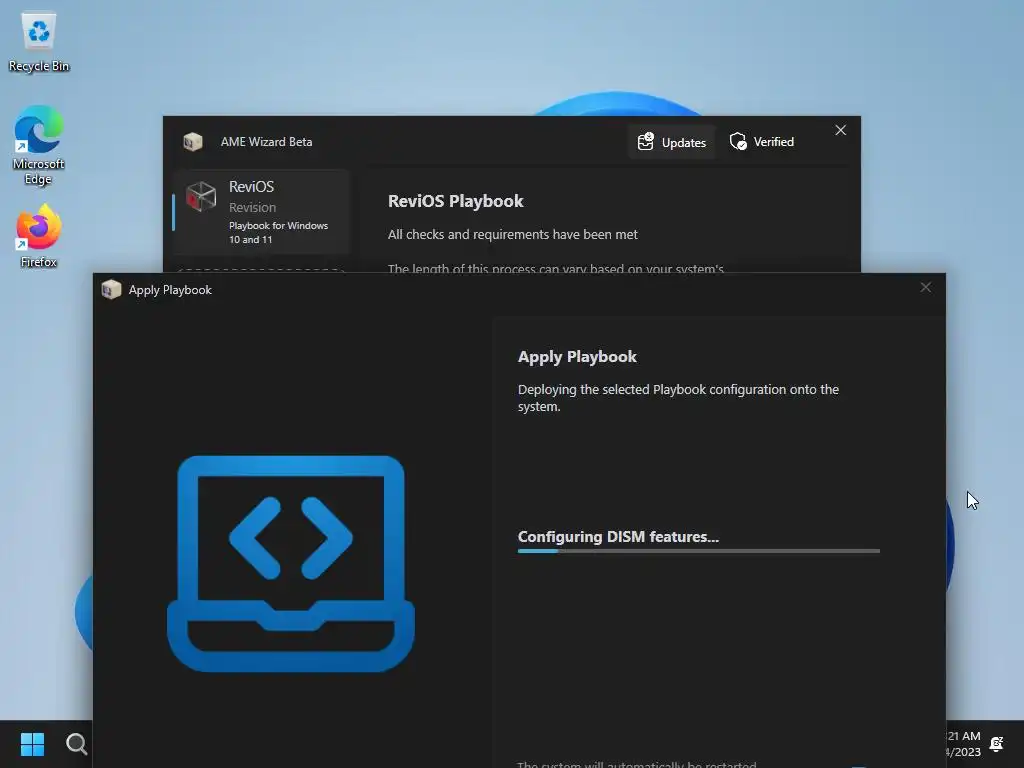The width and height of the screenshot is (1024, 768).
Task: Open the notification bell in system tray
Action: 997,744
